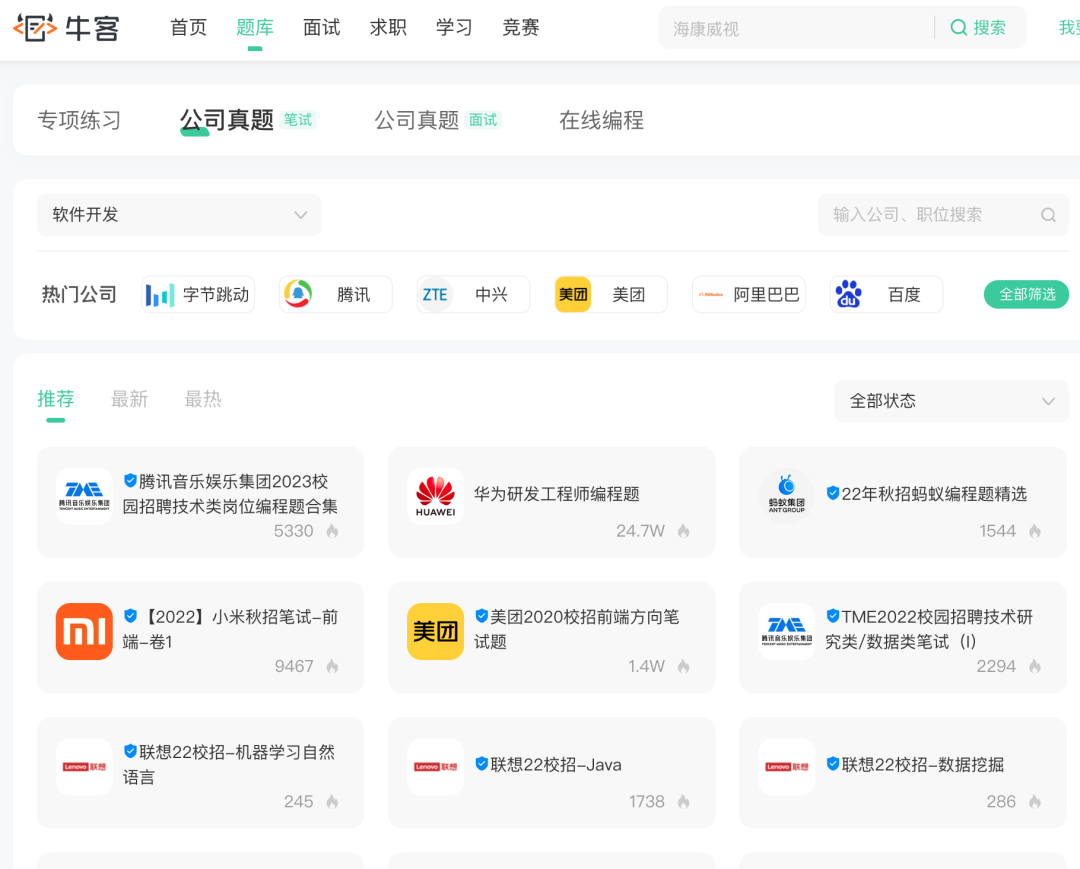Image resolution: width=1080 pixels, height=869 pixels.
Task: Click Lenovo logo on 机器学习自然语言 card
Action: tap(84, 767)
